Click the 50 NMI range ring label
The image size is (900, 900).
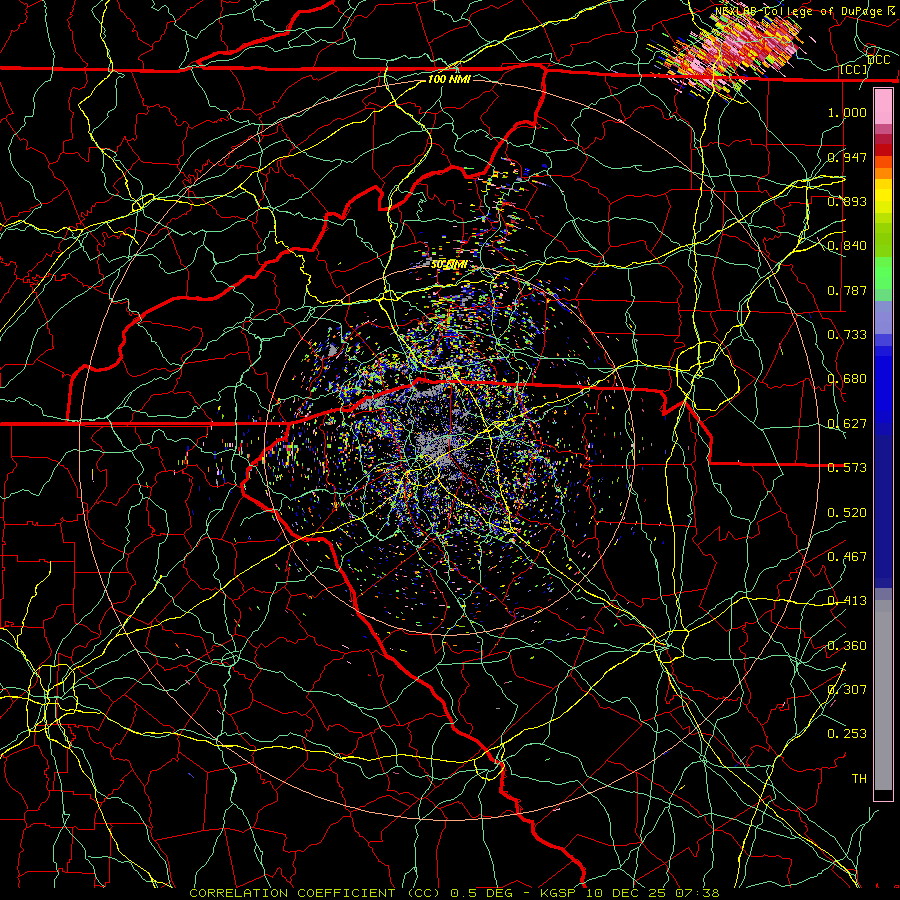pyautogui.click(x=449, y=265)
